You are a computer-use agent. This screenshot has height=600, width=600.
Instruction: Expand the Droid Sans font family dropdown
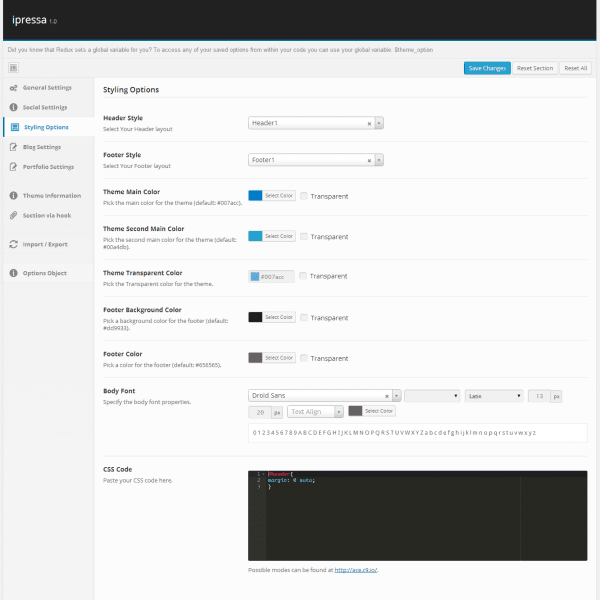(x=396, y=396)
